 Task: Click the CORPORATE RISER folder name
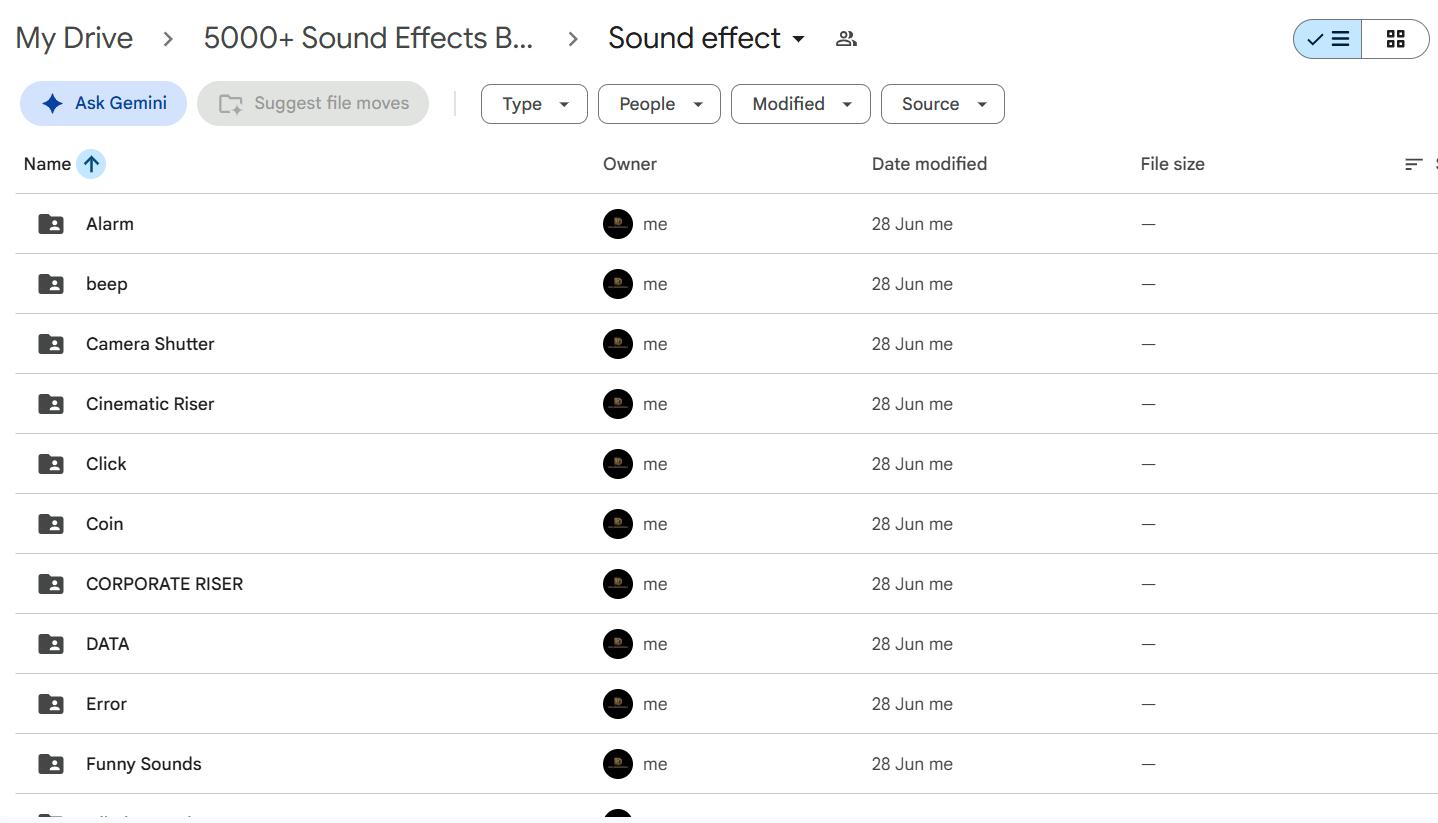click(165, 584)
